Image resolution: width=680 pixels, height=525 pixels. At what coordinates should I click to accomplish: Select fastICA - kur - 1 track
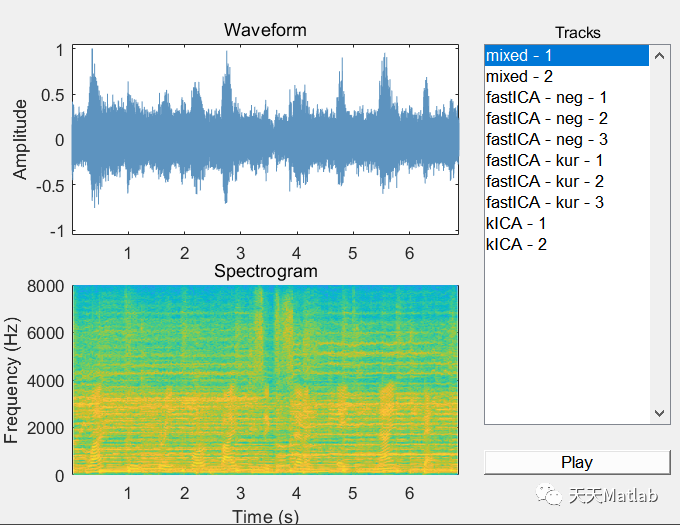click(566, 160)
